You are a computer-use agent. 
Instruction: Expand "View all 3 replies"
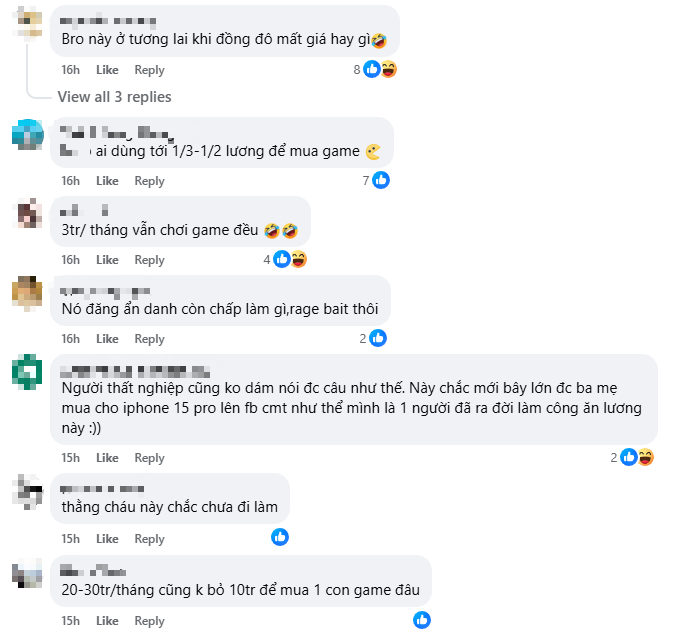[114, 97]
